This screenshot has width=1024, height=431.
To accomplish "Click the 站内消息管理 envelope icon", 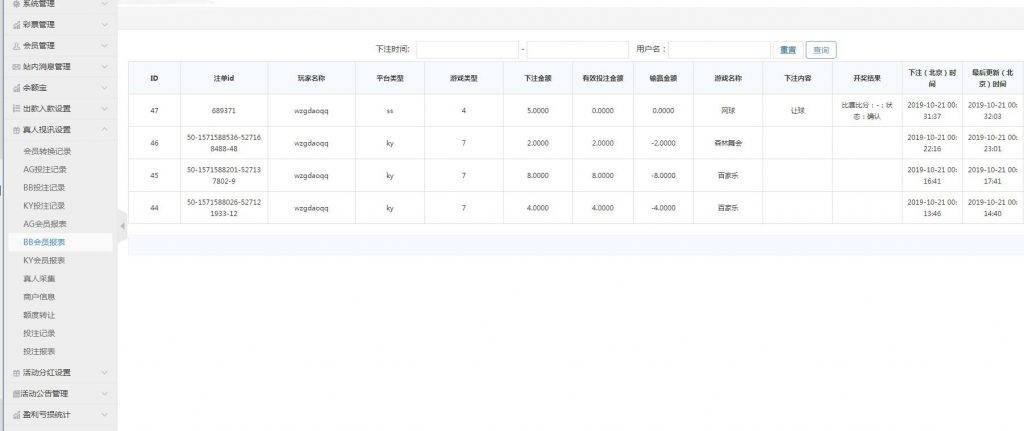I will 16,66.
